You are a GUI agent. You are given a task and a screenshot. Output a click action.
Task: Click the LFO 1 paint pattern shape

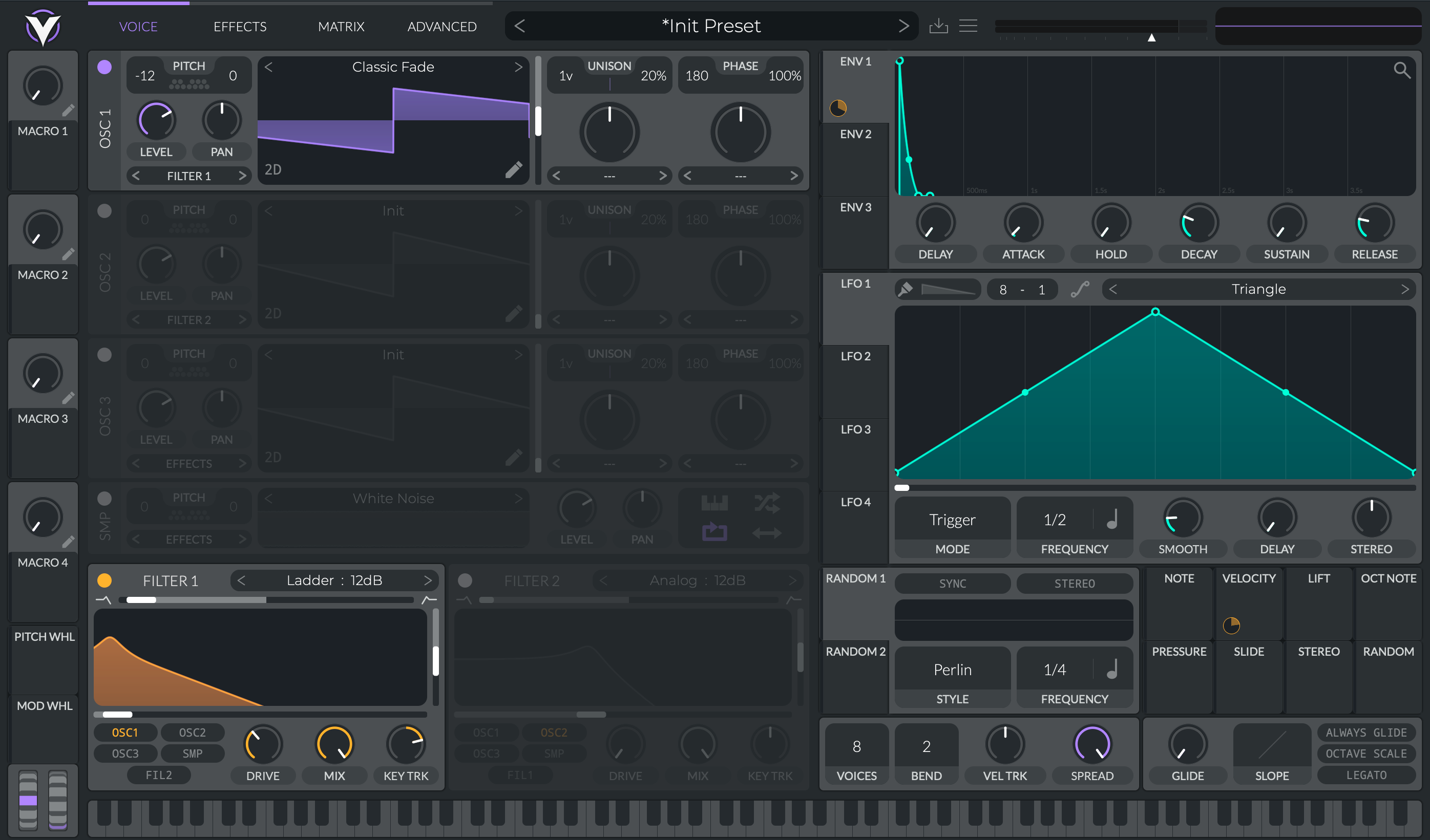click(x=948, y=290)
